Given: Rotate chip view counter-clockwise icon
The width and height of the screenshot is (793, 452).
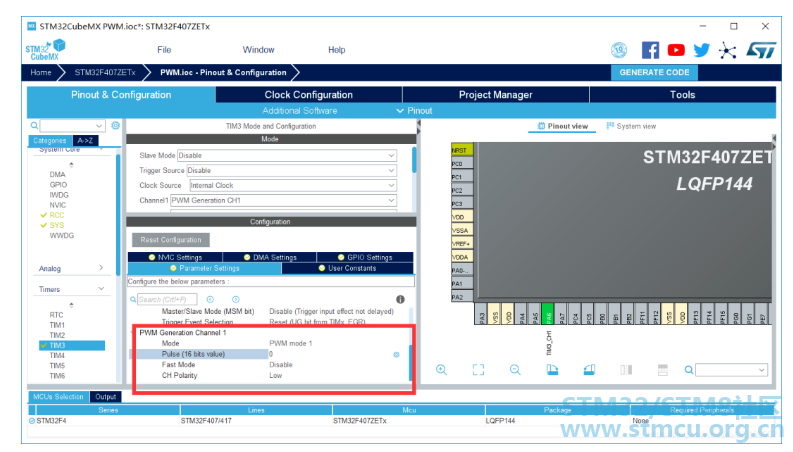Looking at the screenshot, I should click(x=589, y=370).
